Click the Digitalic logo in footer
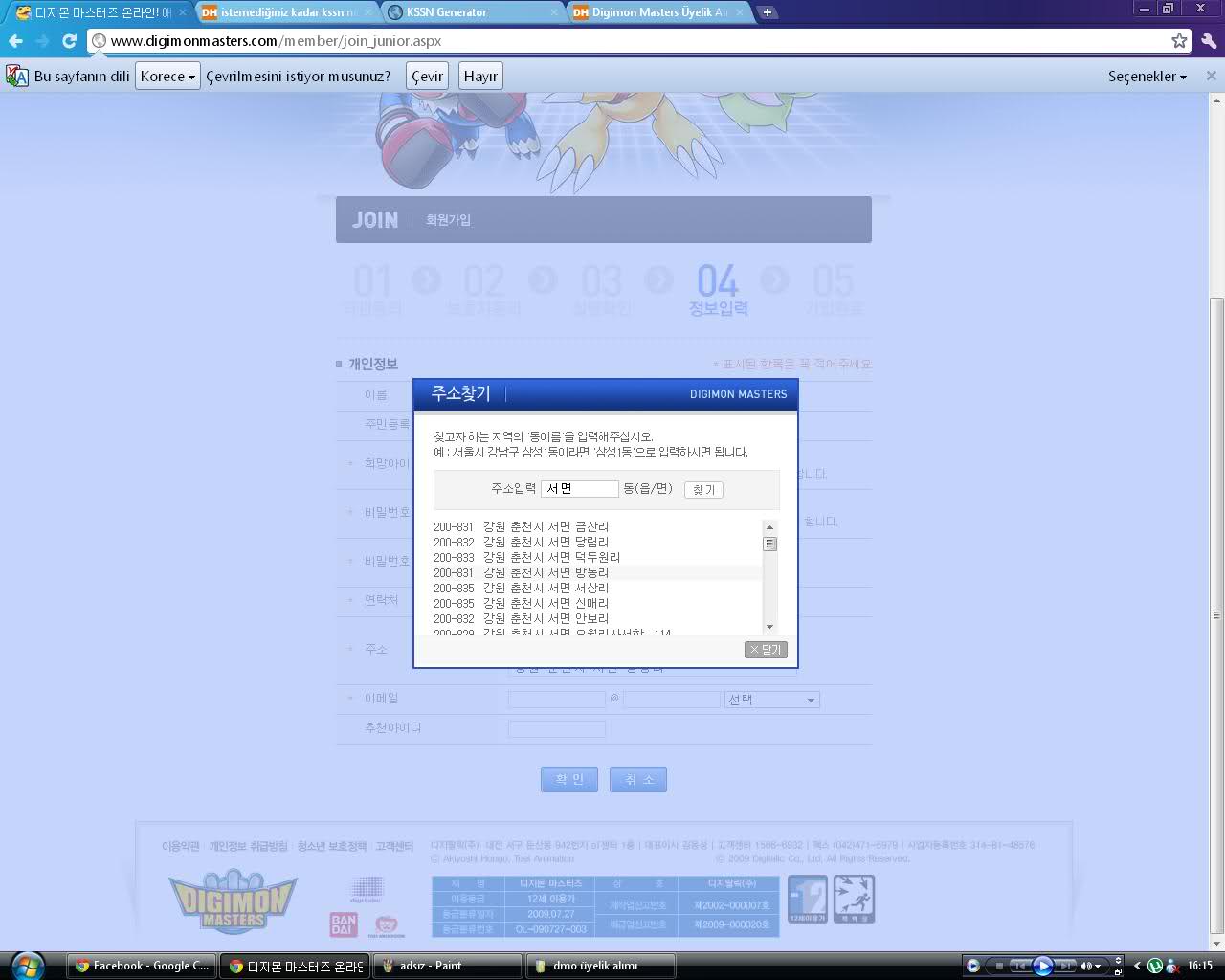 point(367,889)
